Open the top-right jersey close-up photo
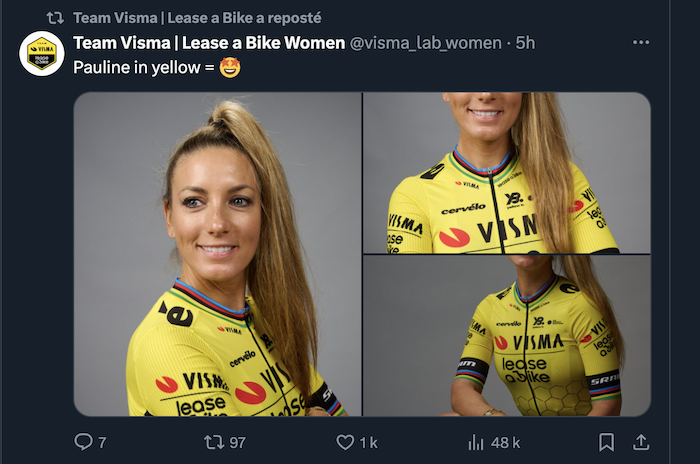 point(506,172)
